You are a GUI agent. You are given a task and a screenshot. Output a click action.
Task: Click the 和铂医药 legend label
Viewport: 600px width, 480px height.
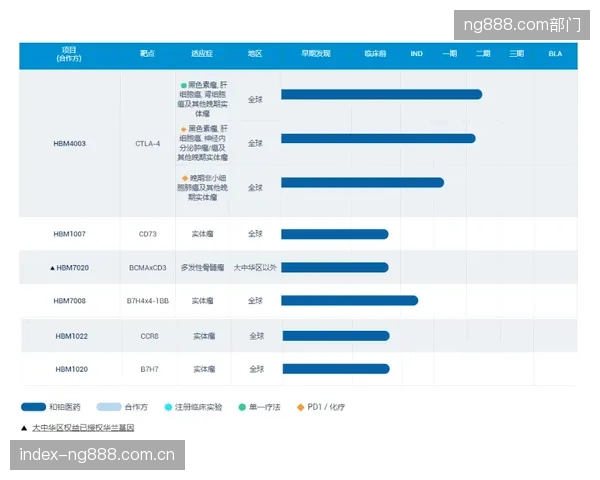[65, 407]
